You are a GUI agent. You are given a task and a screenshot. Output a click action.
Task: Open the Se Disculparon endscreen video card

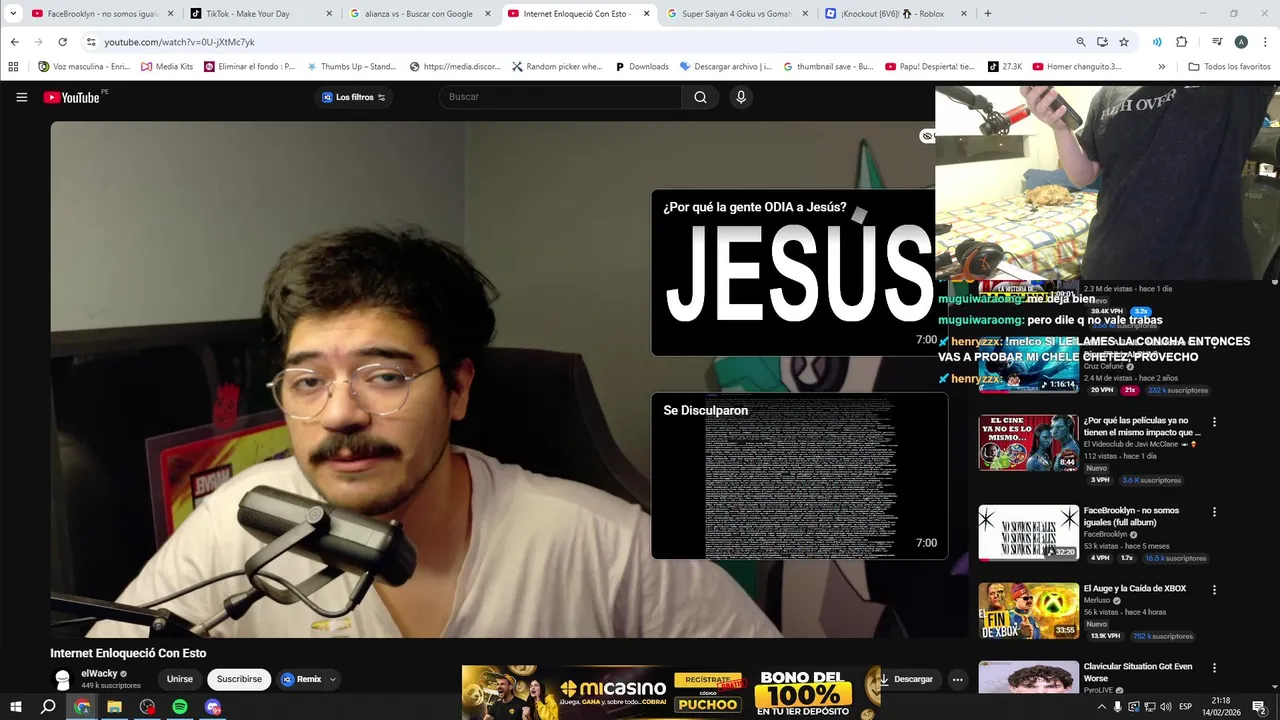[x=799, y=476]
